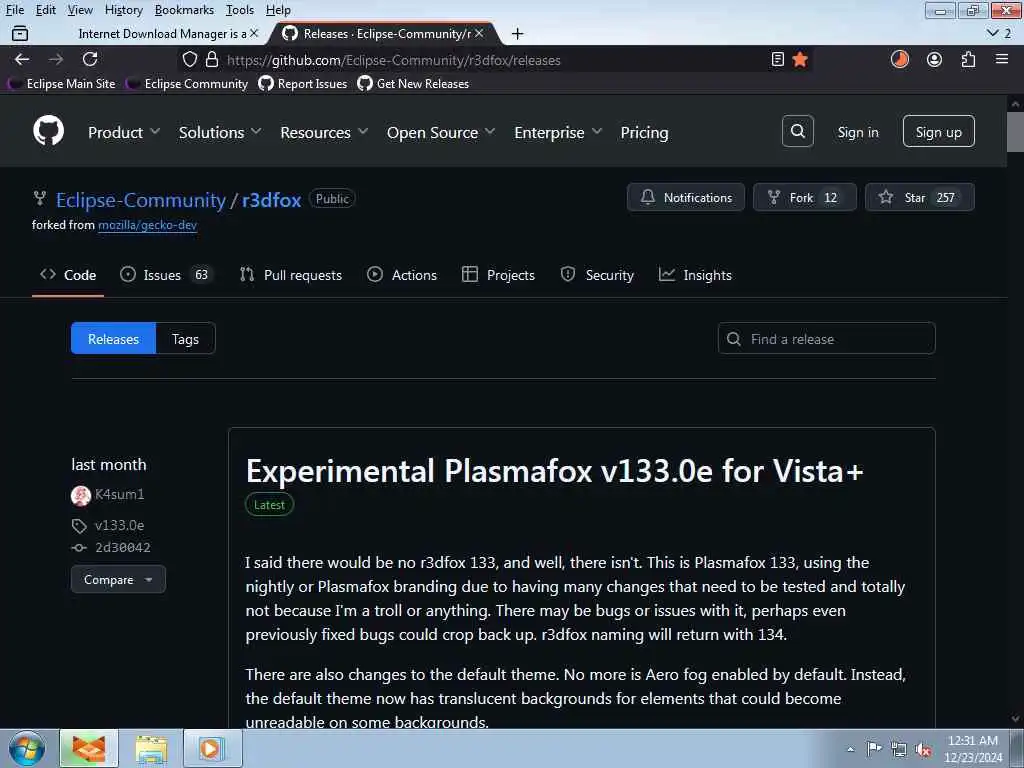
Task: Select the Security tab
Action: pyautogui.click(x=597, y=275)
